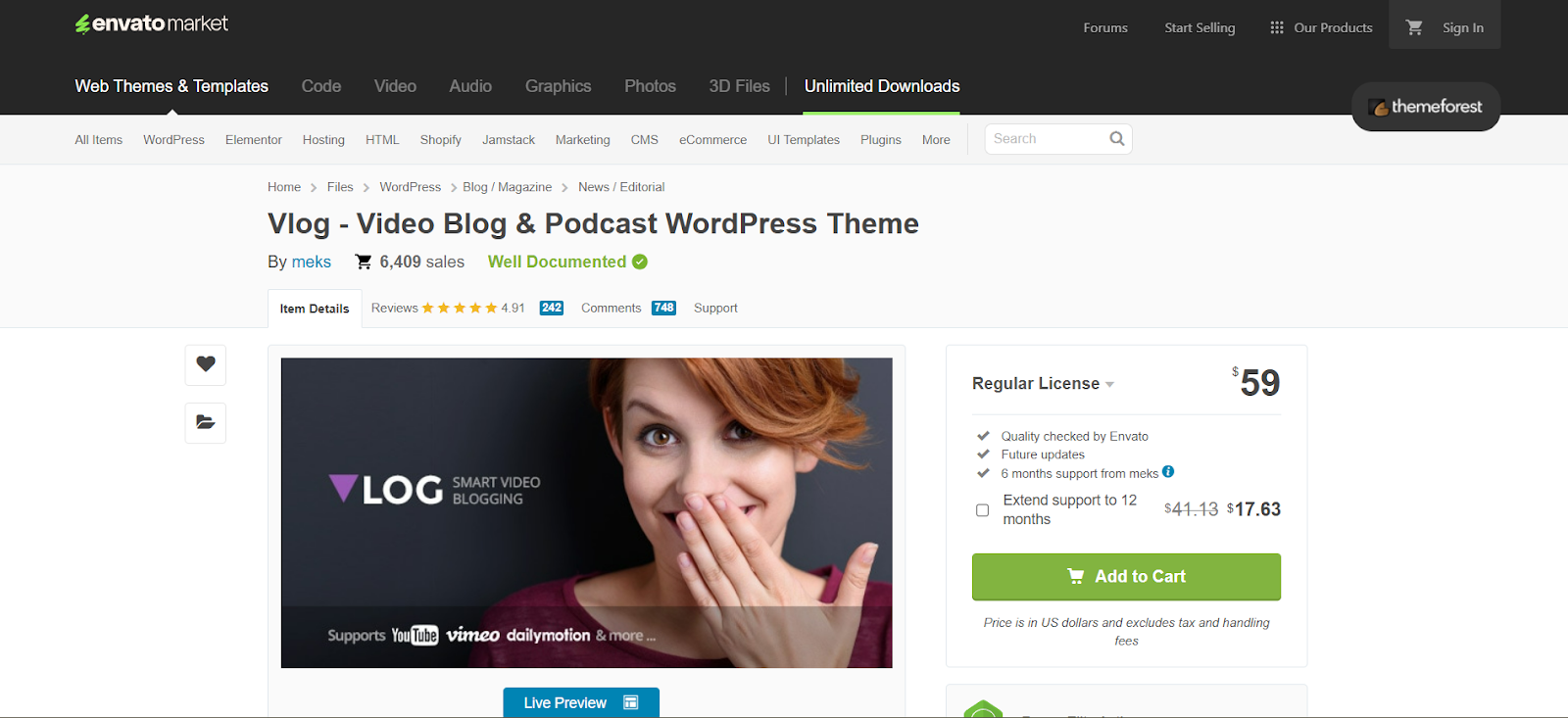Open the meks author link
The image size is (1568, 718).
[x=311, y=262]
